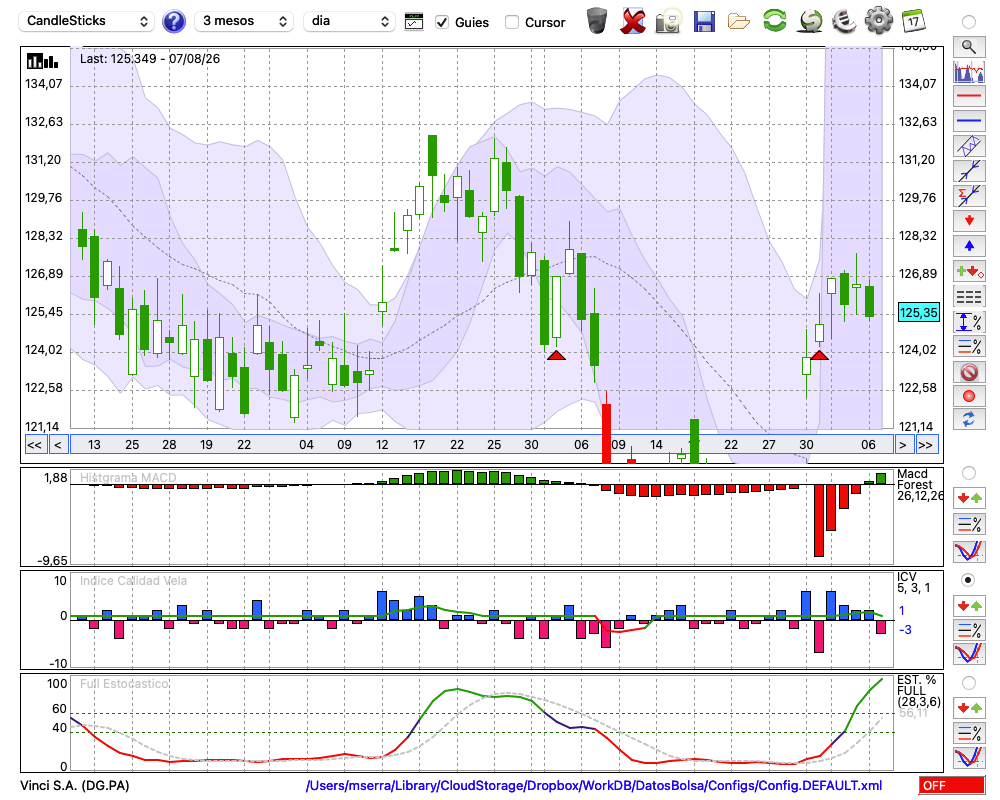
Task: Open the calendar icon showing 17
Action: click(913, 21)
